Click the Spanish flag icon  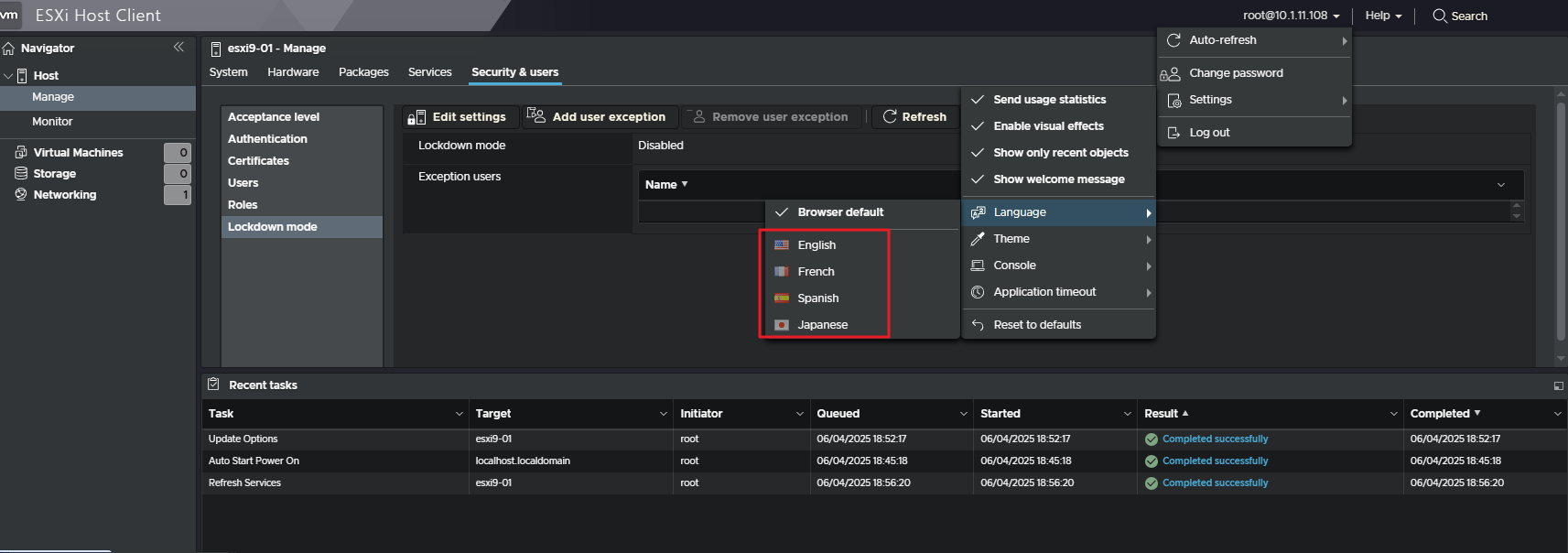tap(782, 298)
